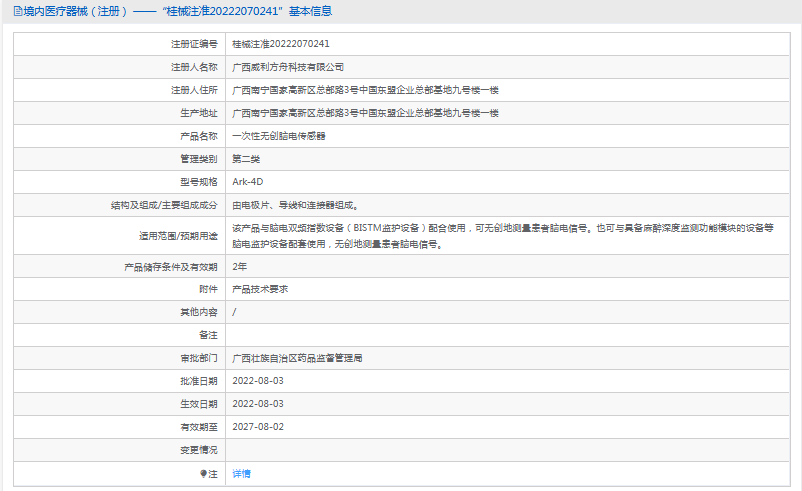Screen dimensions: 802x491
Task: Click the 注册证编号 label
Action: point(194,44)
